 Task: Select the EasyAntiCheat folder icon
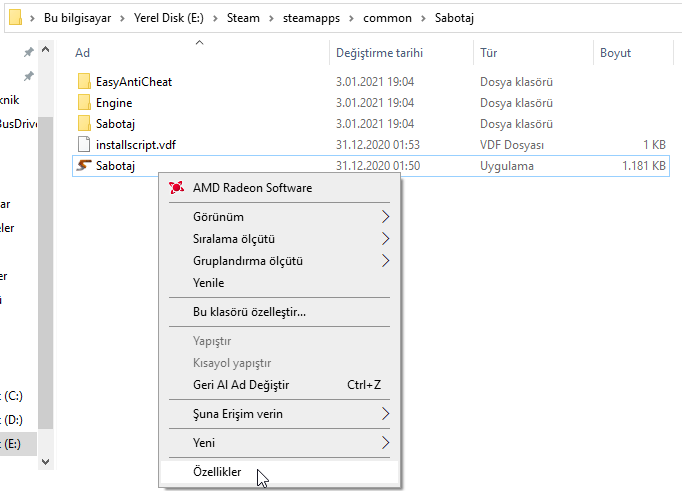click(x=84, y=81)
